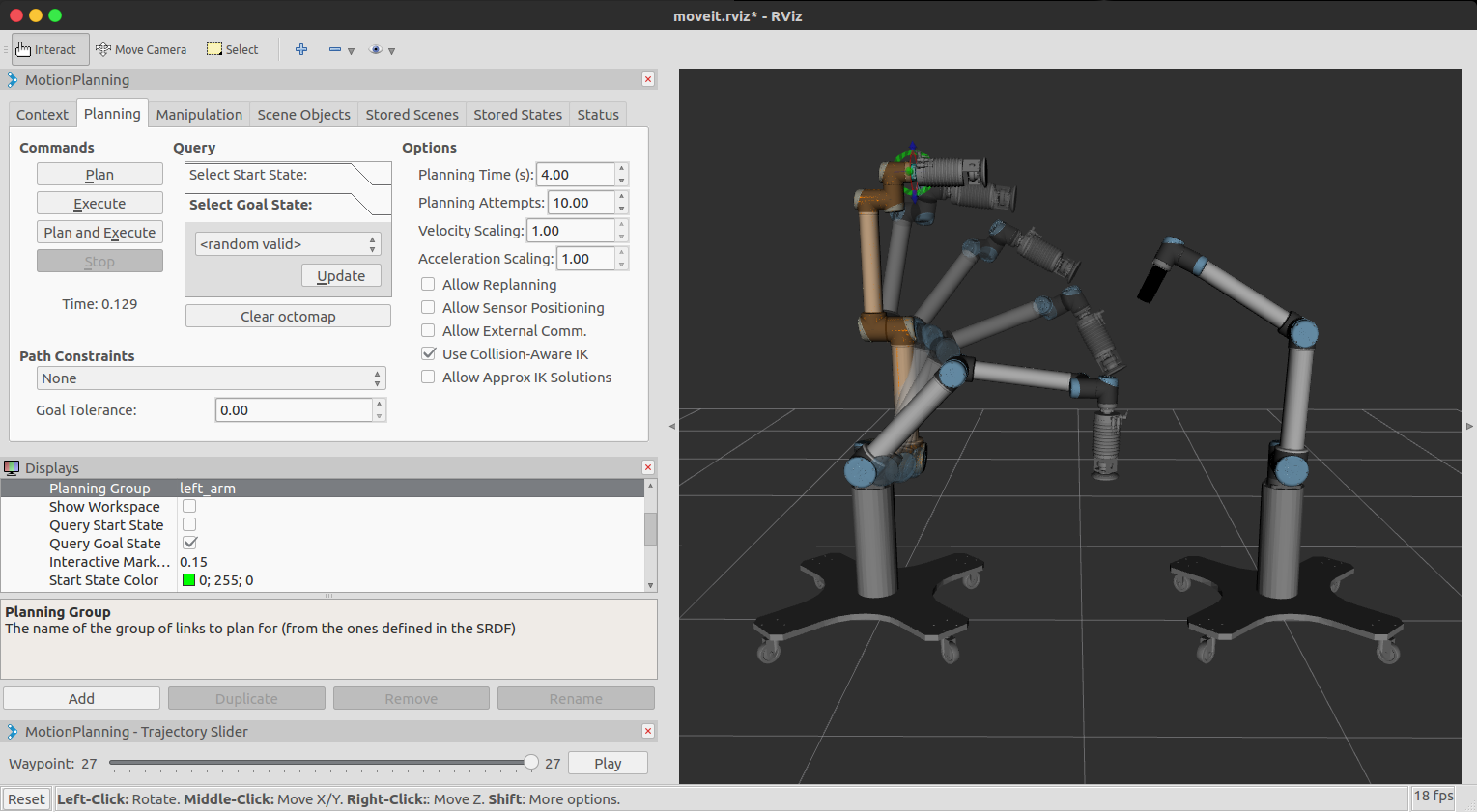Screen dimensions: 1477x812
Task: Click the Execute button
Action: click(x=99, y=203)
